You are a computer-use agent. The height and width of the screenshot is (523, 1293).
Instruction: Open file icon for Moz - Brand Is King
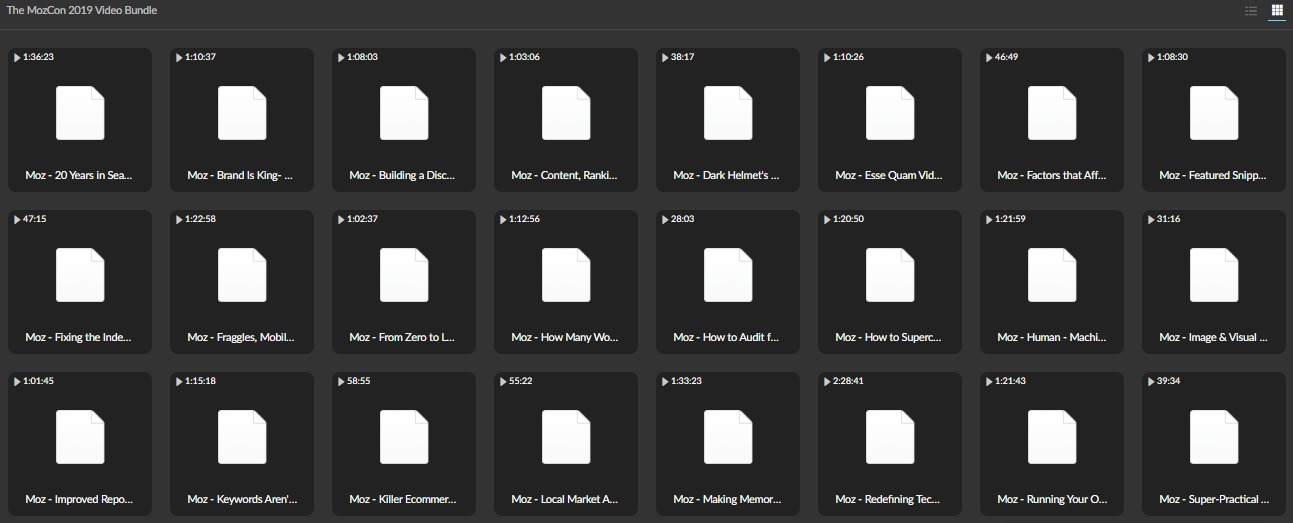[242, 113]
